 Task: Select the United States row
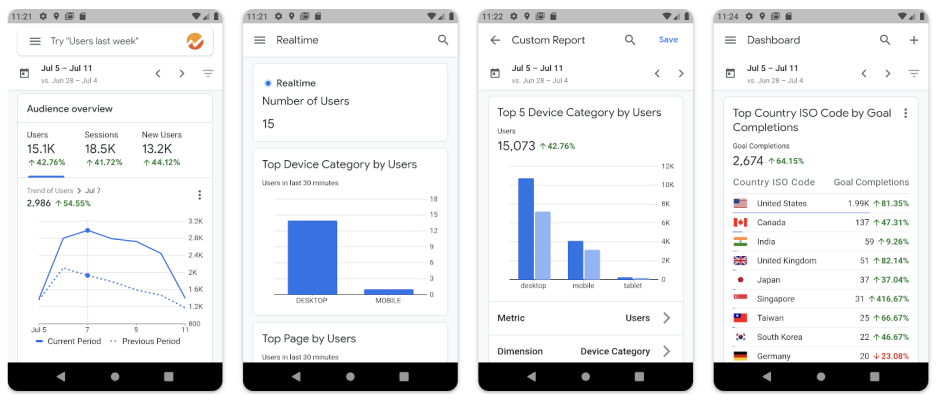click(x=821, y=203)
